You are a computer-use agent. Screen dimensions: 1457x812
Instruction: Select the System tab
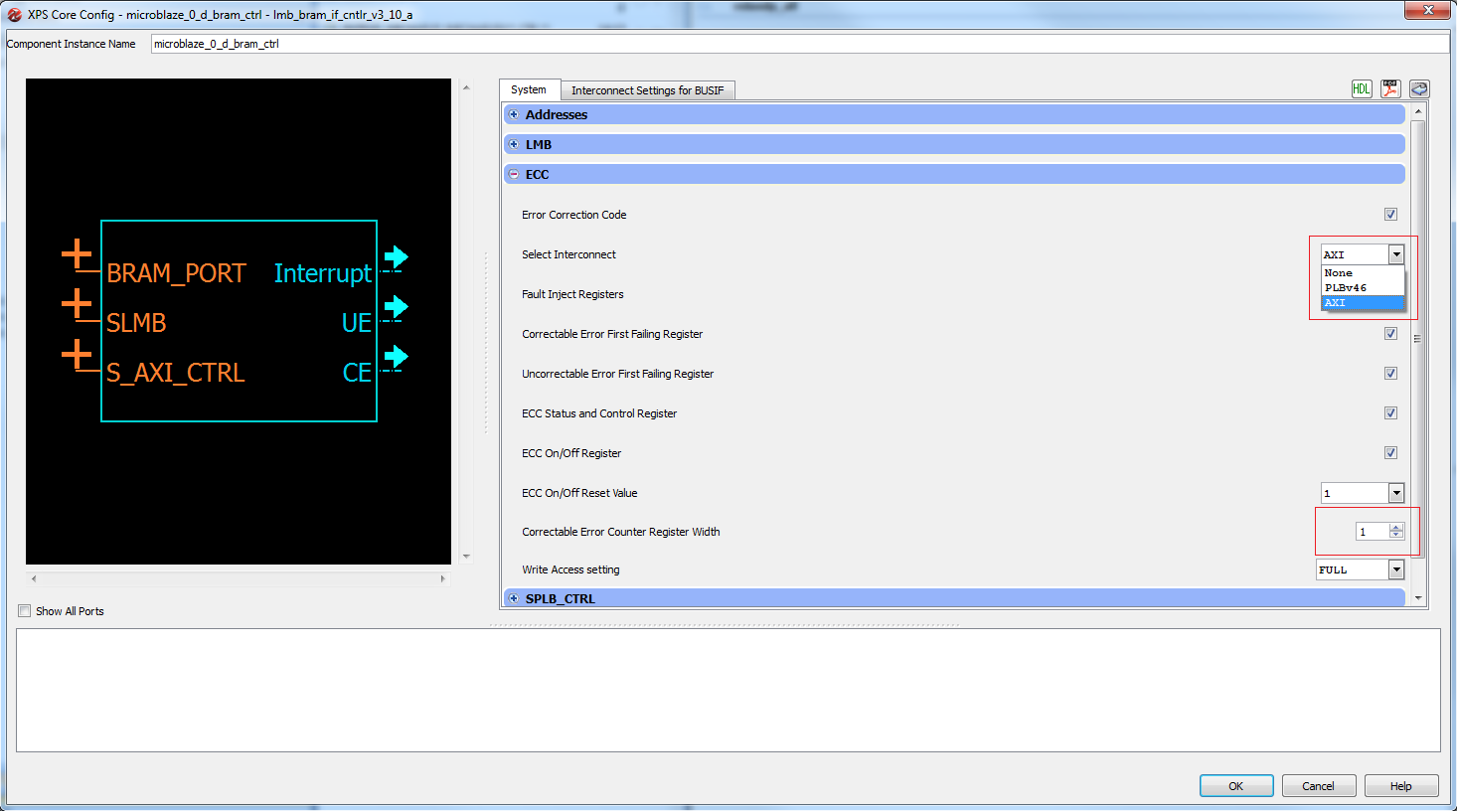[530, 89]
